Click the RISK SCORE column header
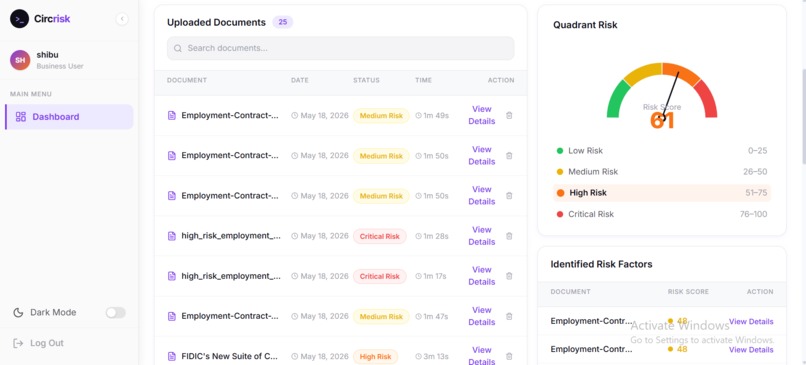The width and height of the screenshot is (806, 365). point(688,291)
